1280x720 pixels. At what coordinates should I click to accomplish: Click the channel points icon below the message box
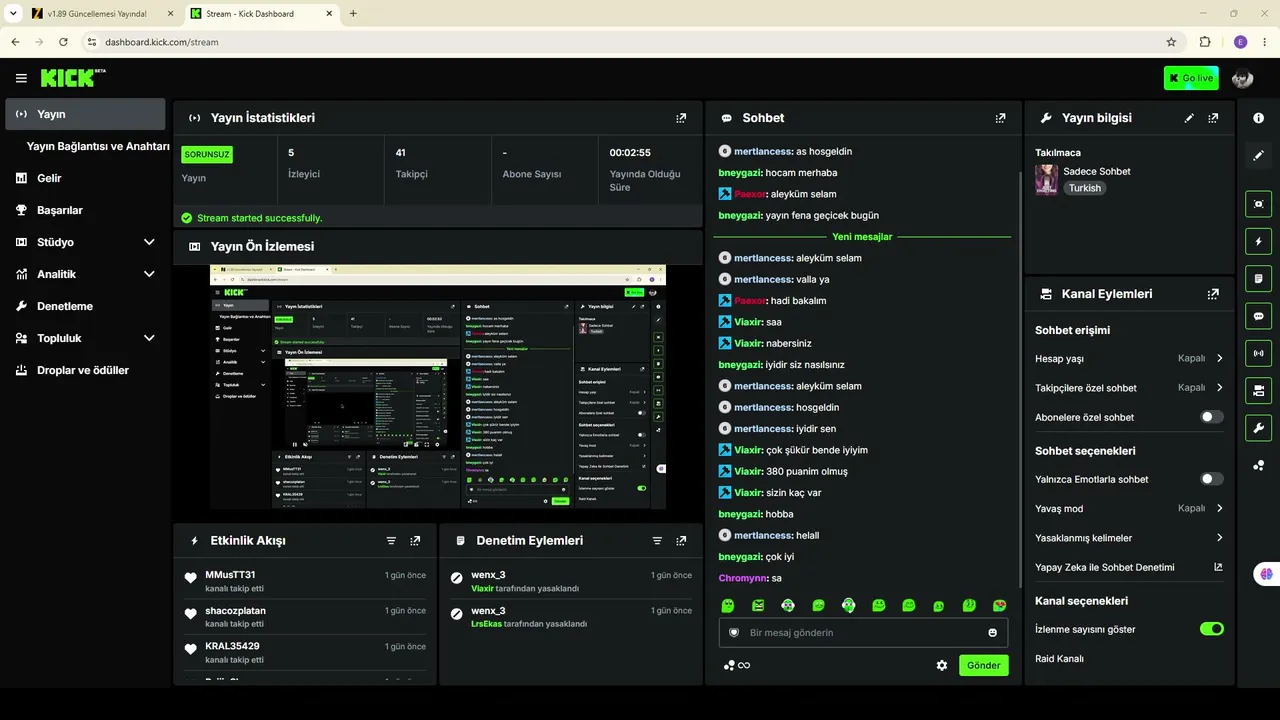tap(729, 665)
